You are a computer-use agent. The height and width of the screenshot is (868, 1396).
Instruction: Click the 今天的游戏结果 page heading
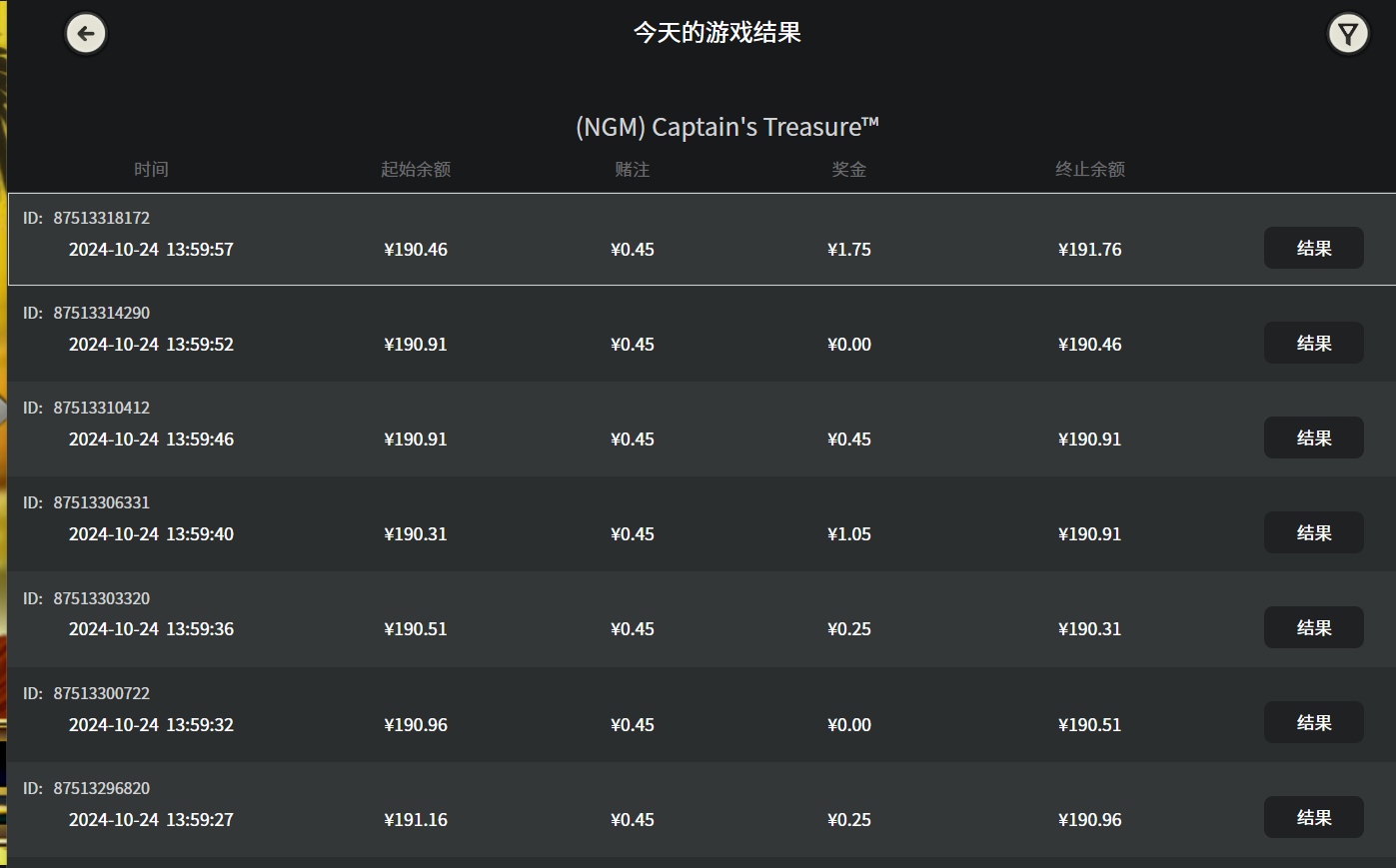(716, 33)
